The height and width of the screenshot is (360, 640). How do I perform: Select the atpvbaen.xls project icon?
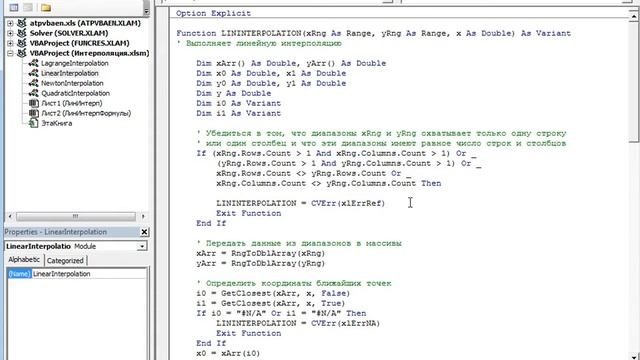pyautogui.click(x=22, y=23)
